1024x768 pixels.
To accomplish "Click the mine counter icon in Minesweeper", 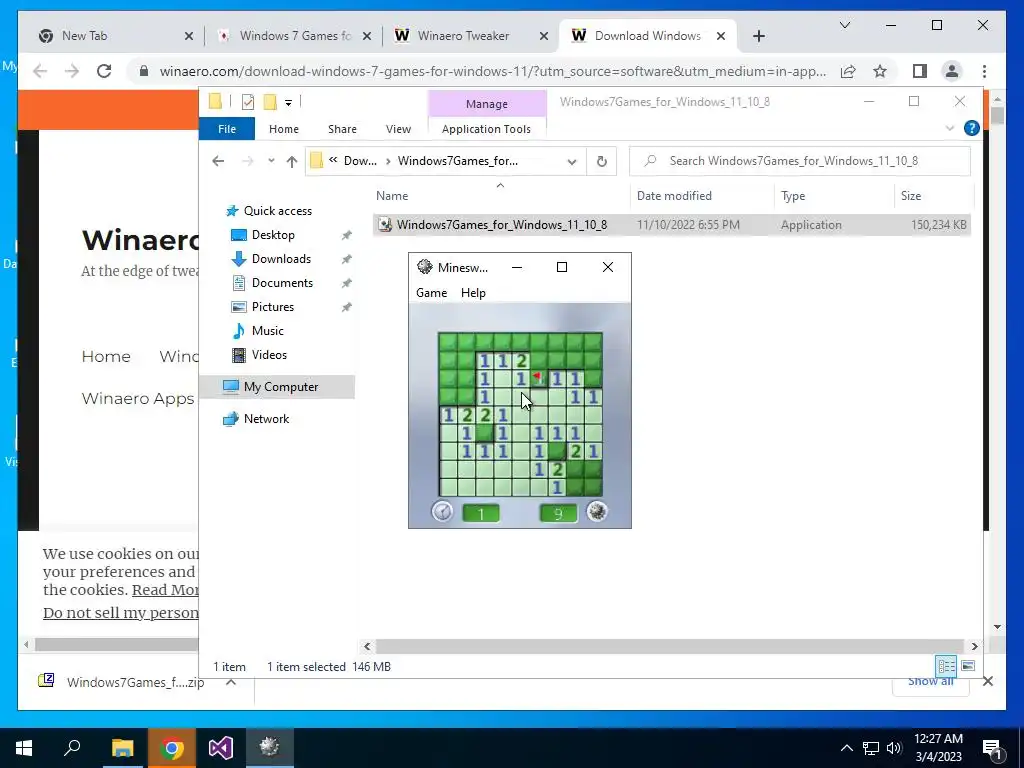I will tap(597, 511).
